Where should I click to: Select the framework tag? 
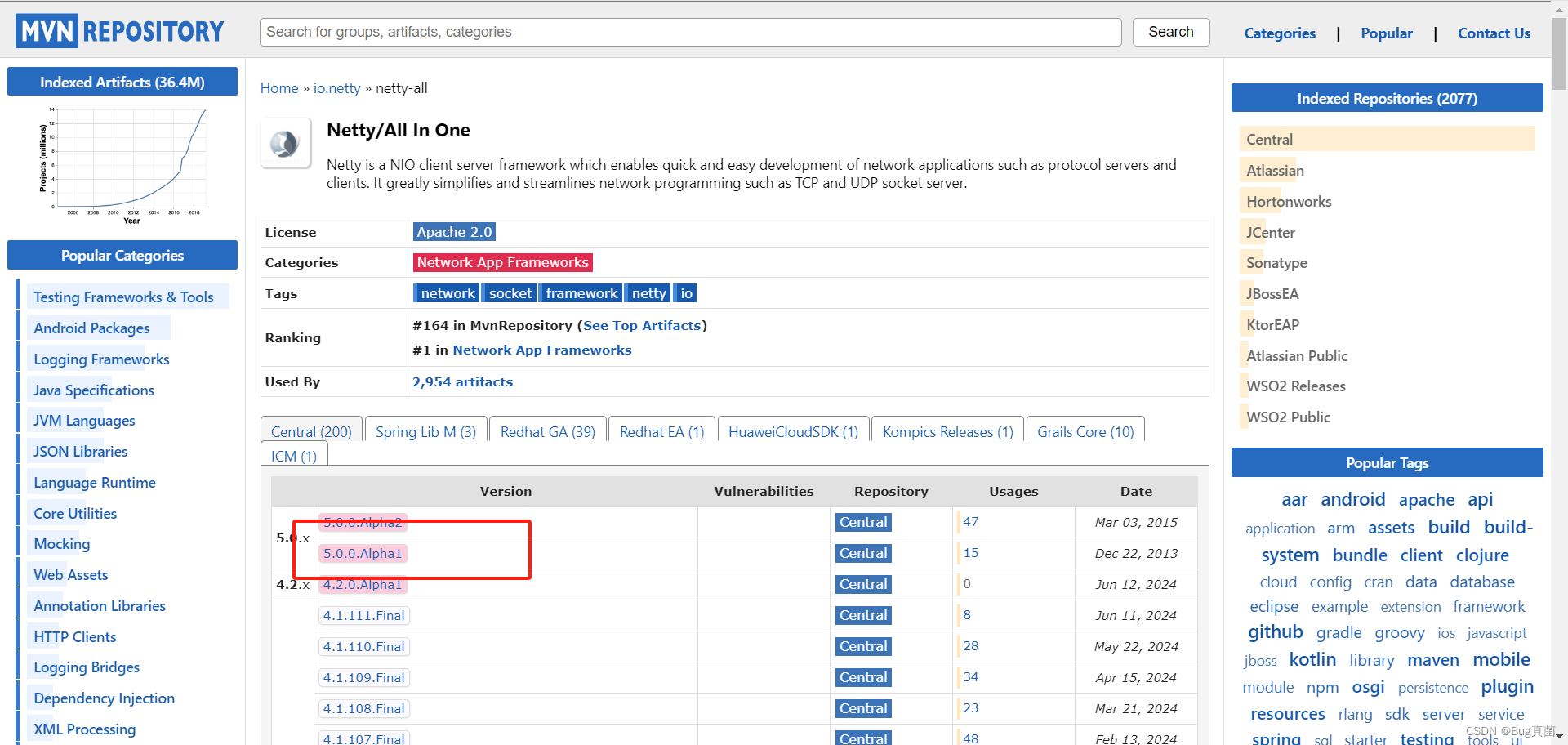point(581,293)
